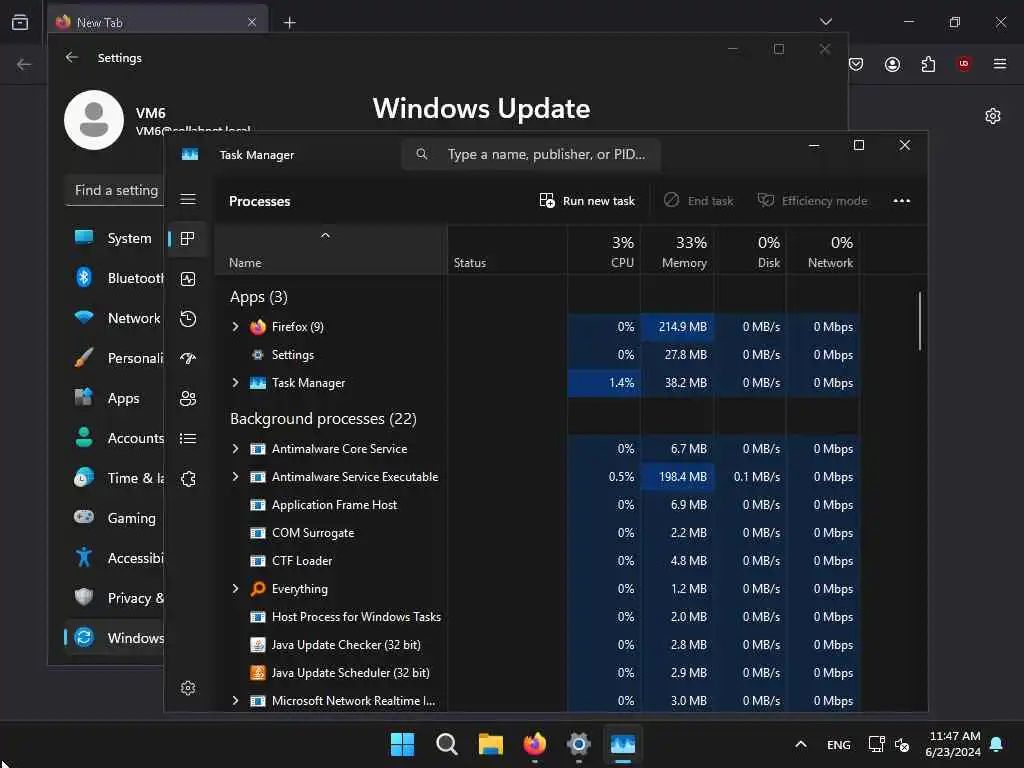Click the End task button
This screenshot has height=768, width=1024.
698,200
